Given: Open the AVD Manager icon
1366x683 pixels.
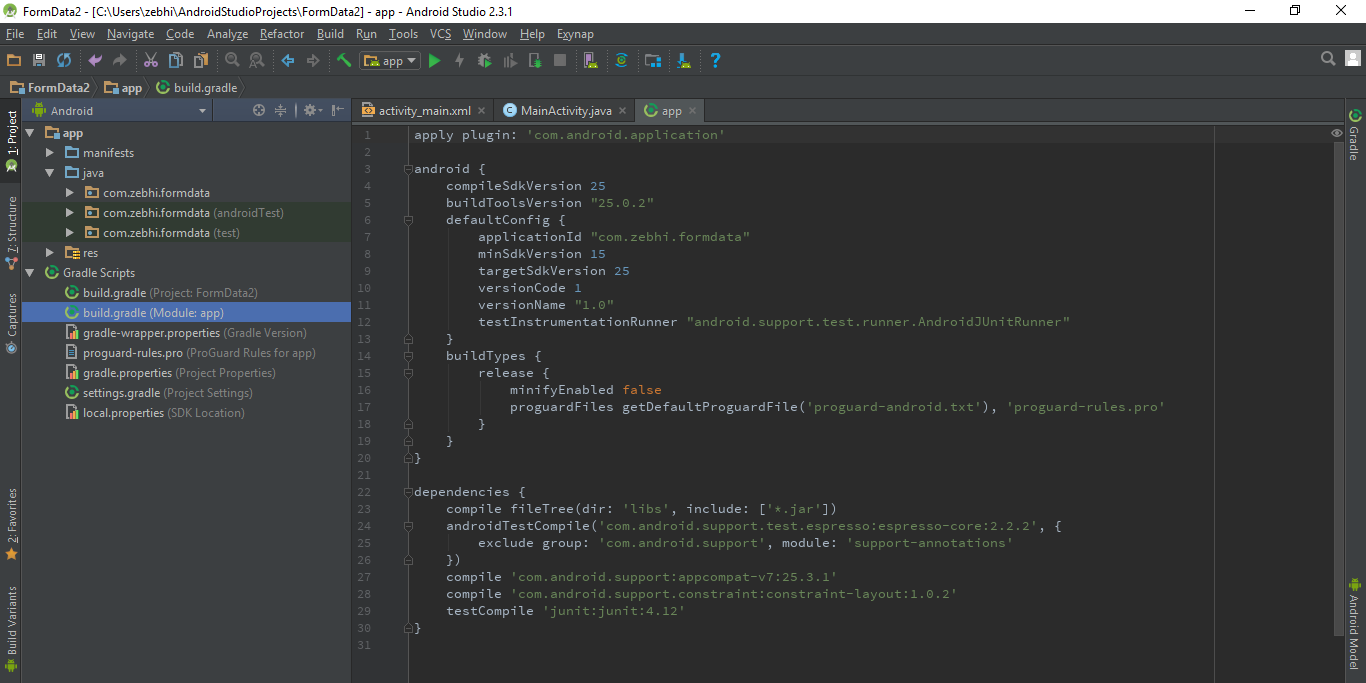Looking at the screenshot, I should pos(590,60).
